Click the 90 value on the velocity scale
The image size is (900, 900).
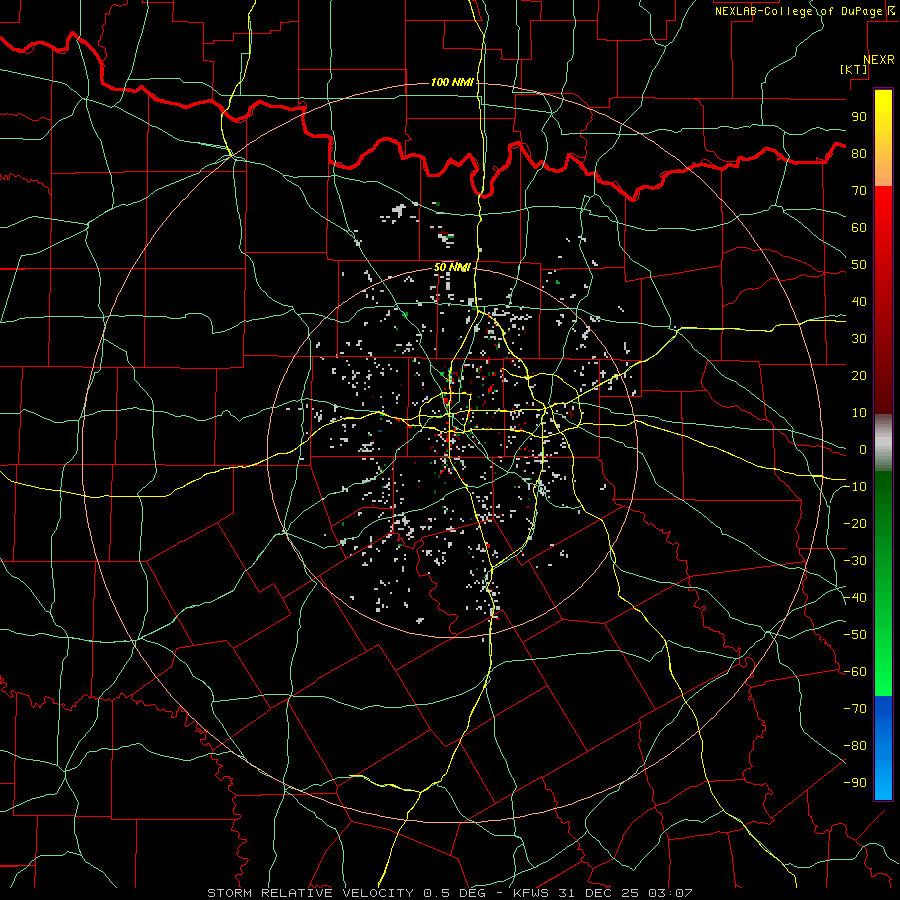859,117
